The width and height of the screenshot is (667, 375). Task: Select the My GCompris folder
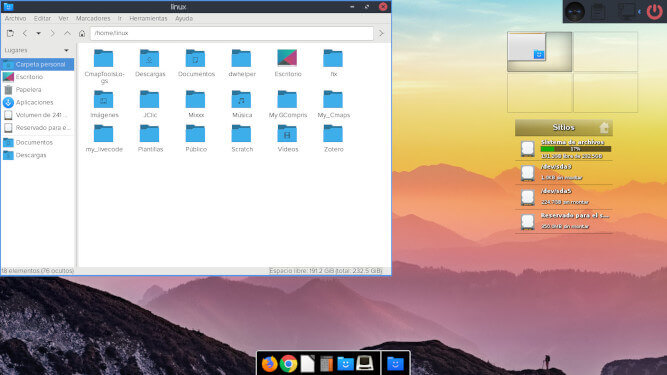click(287, 99)
